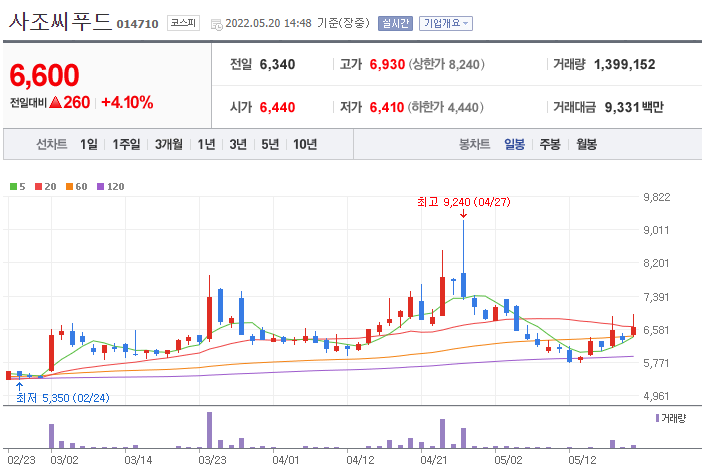Click the 사조씨푸드 stock name heading

click(x=60, y=21)
